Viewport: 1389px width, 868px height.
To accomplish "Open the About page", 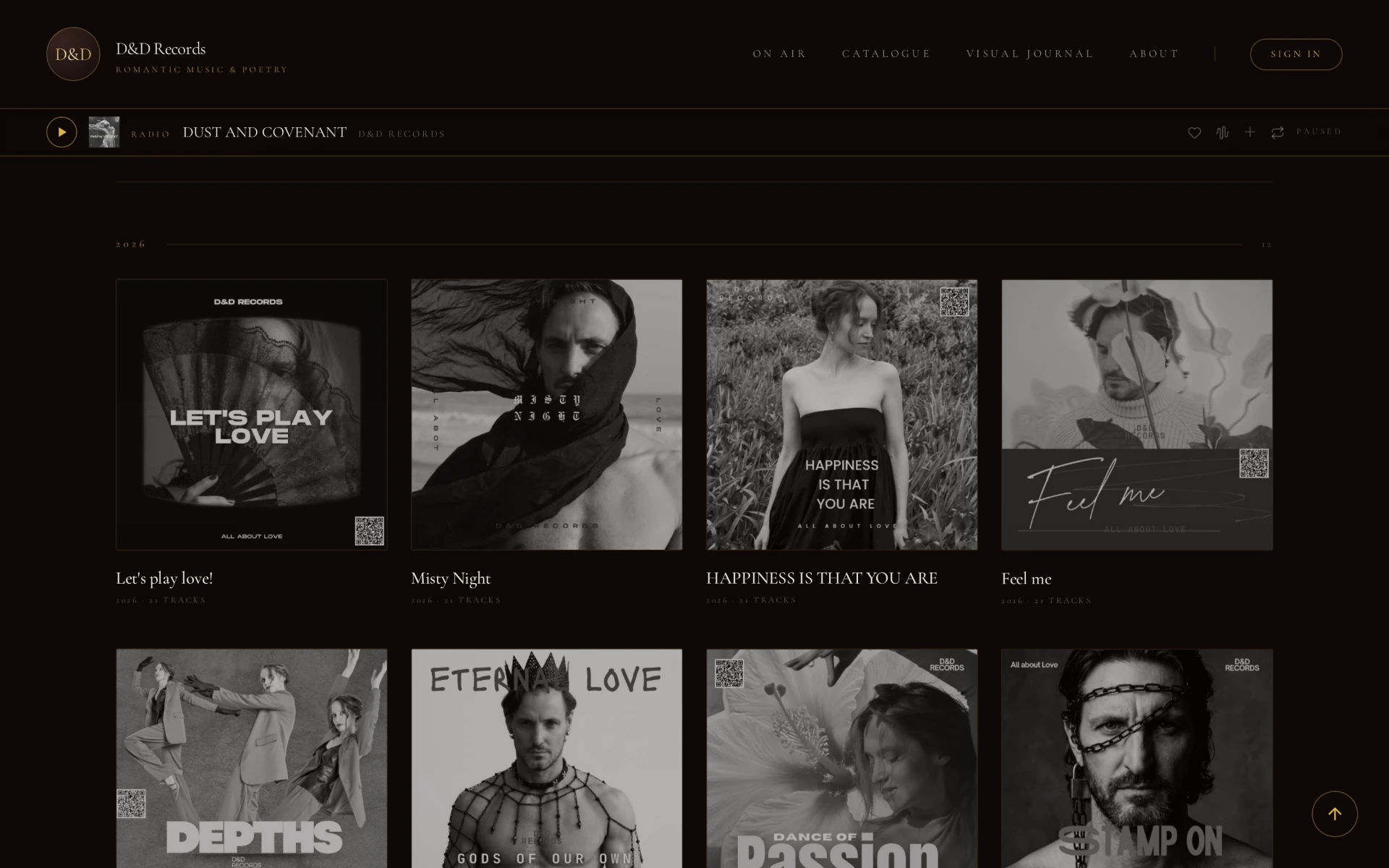I will pyautogui.click(x=1154, y=54).
